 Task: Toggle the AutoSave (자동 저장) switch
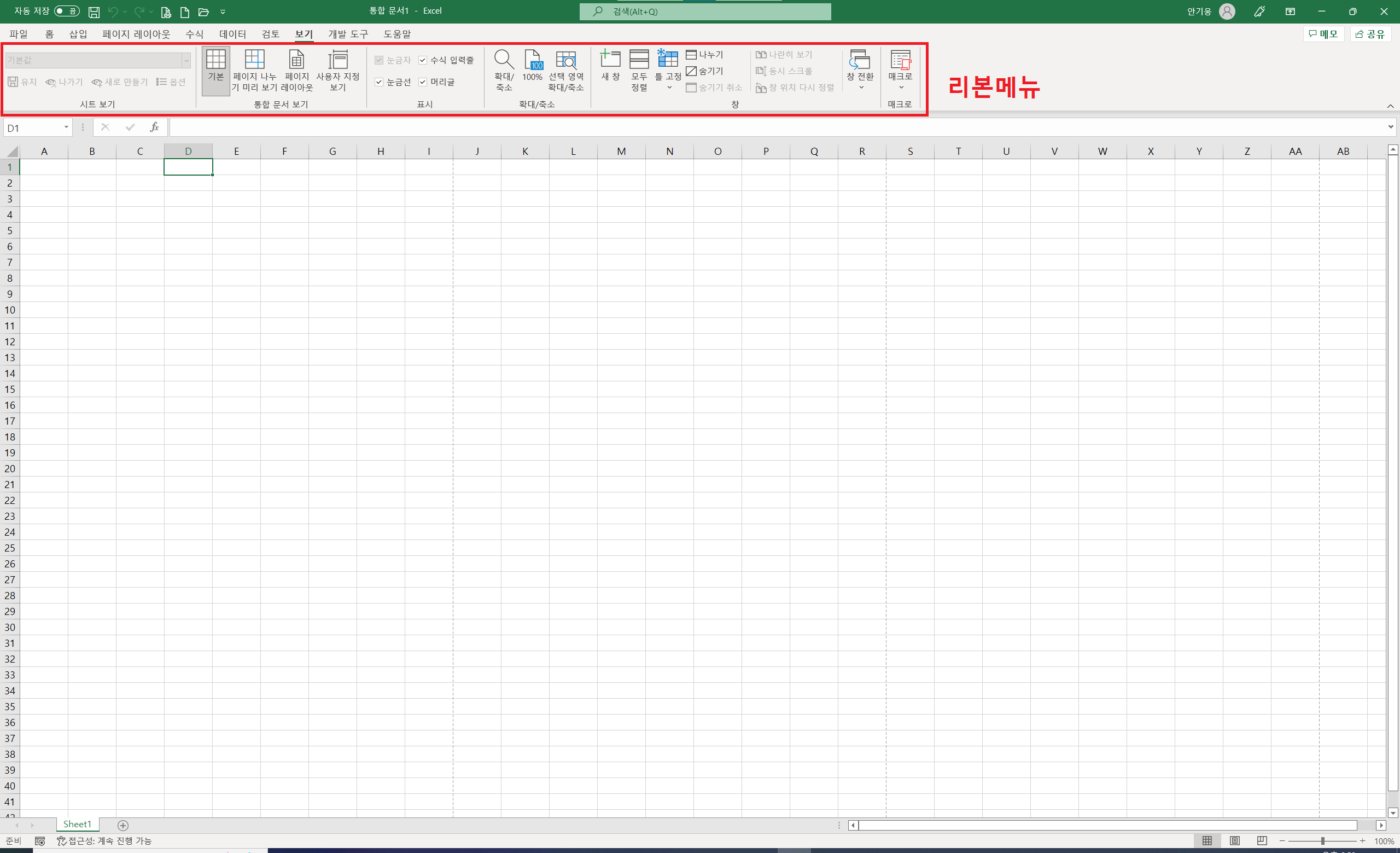(67, 11)
